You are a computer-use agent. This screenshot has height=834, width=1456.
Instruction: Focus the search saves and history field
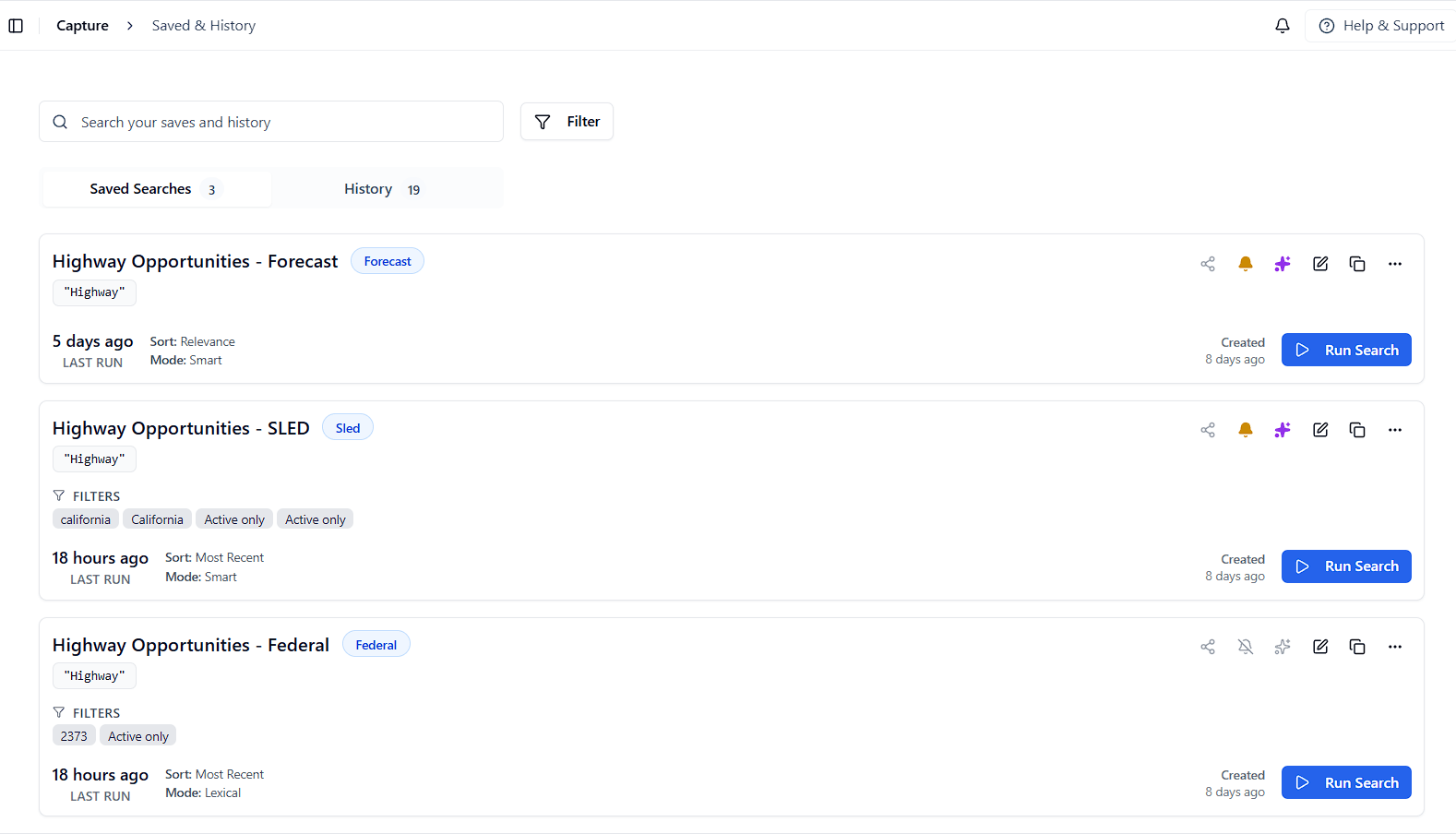(271, 122)
